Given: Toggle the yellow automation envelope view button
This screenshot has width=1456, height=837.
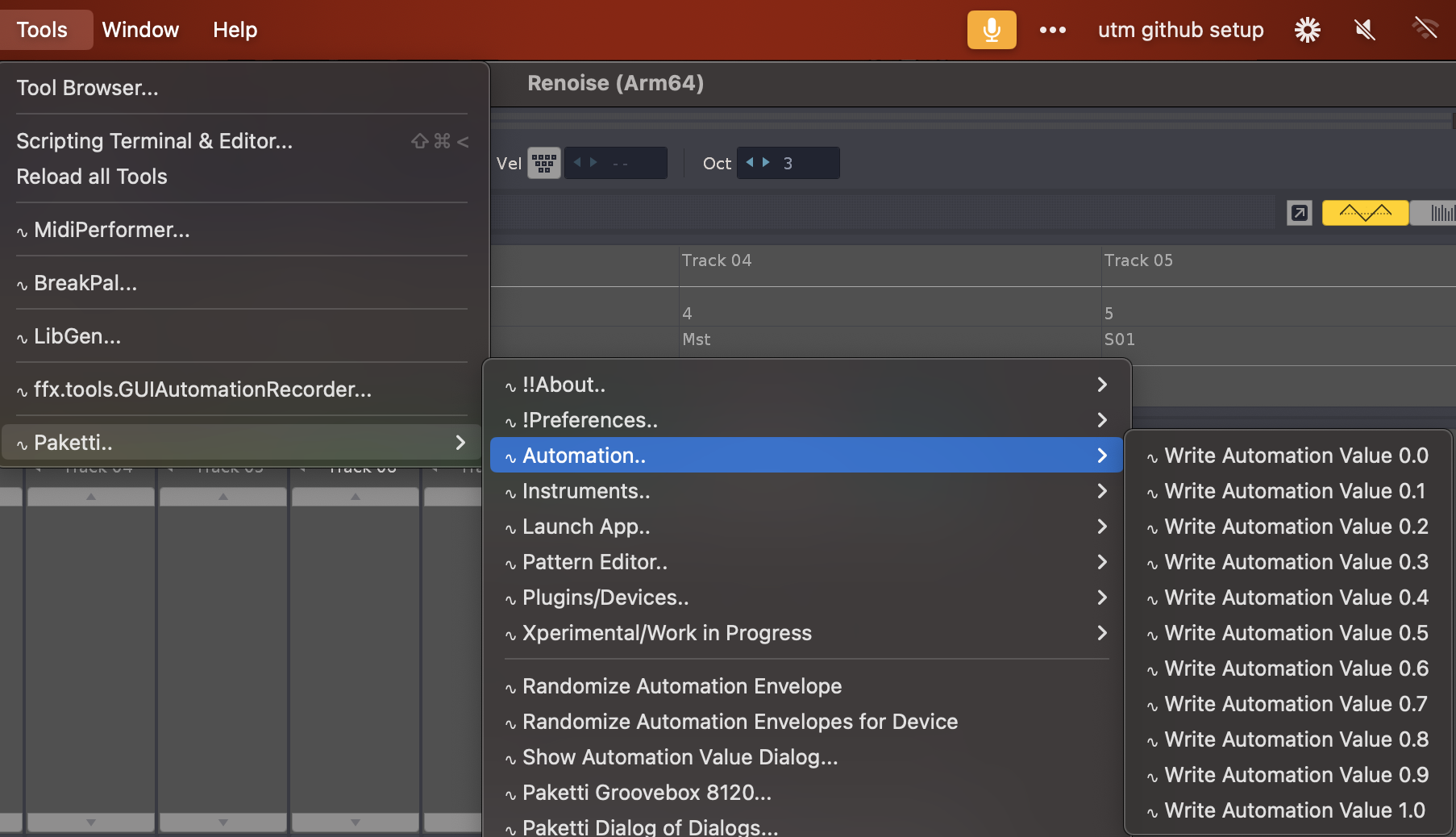Looking at the screenshot, I should click(x=1365, y=213).
